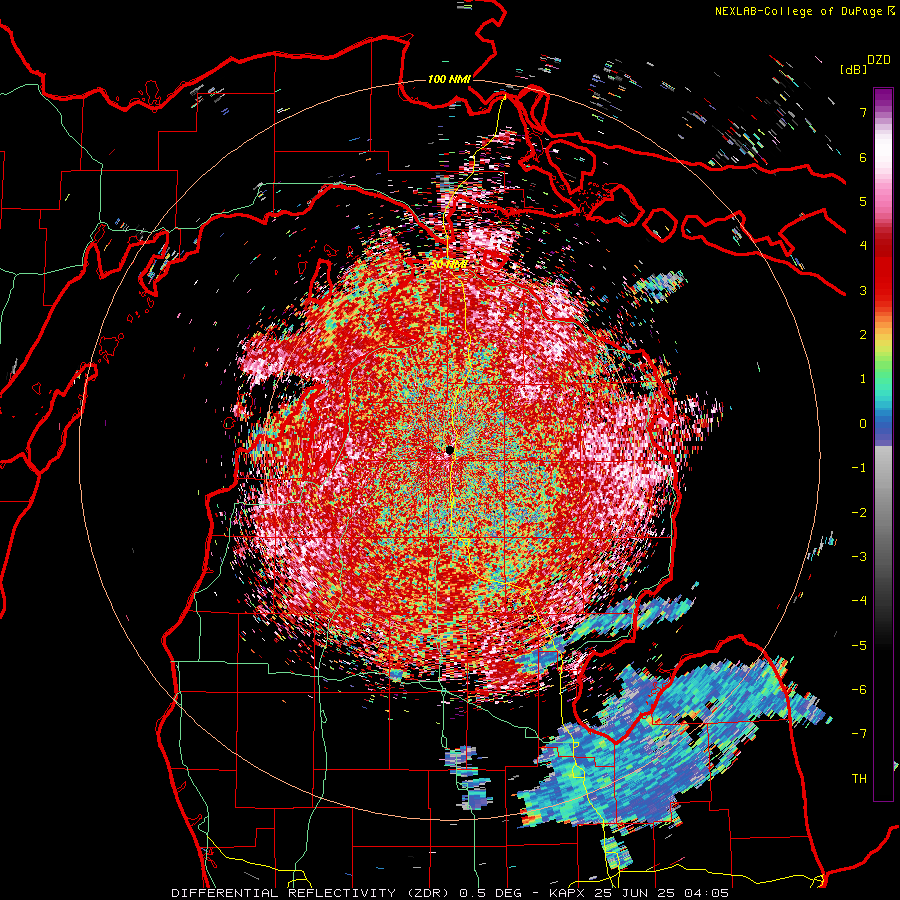This screenshot has height=900, width=900.
Task: Click the black radar site dot at center
Action: (450, 451)
